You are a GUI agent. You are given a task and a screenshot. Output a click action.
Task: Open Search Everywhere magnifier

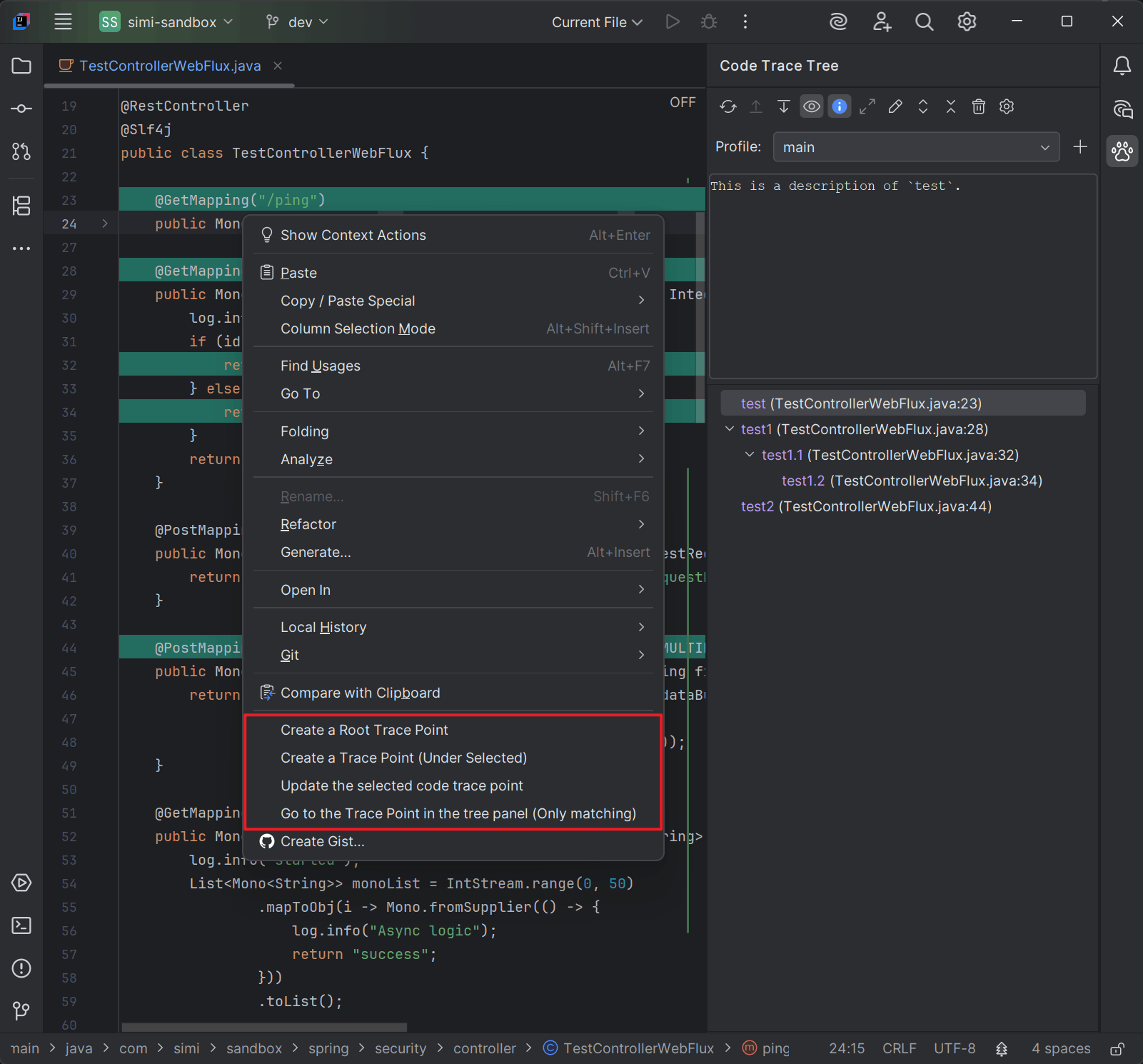(925, 21)
